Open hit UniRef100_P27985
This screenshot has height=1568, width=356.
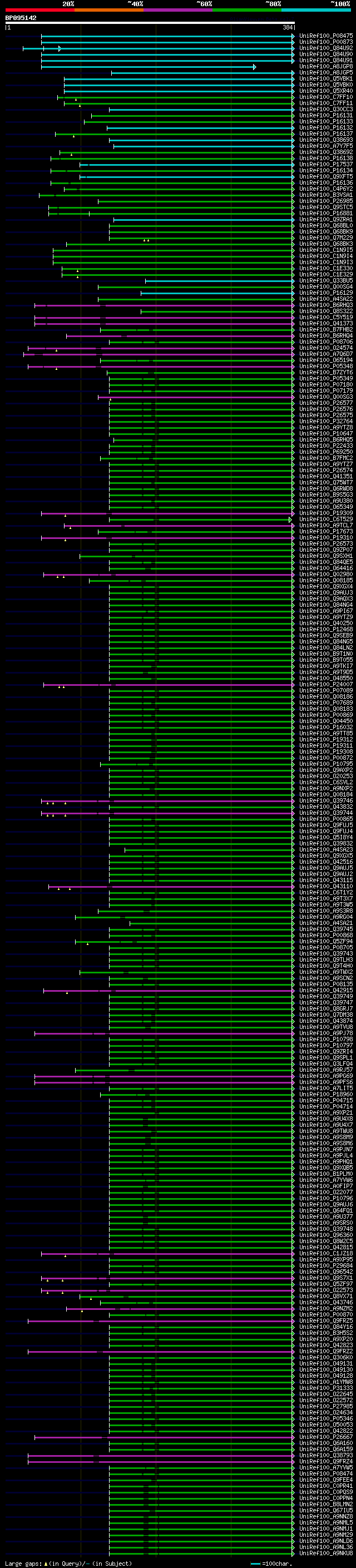click(326, 1407)
